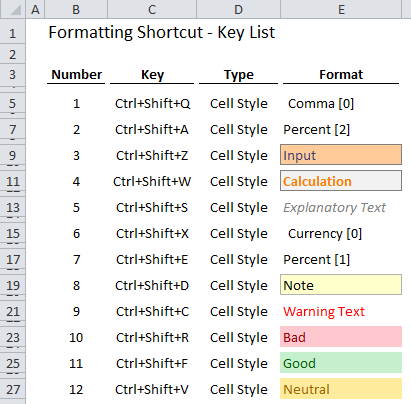Click 'Cell Style' in the Ctrl+Shift+Q row
Screen dimensions: 411x404
click(239, 104)
